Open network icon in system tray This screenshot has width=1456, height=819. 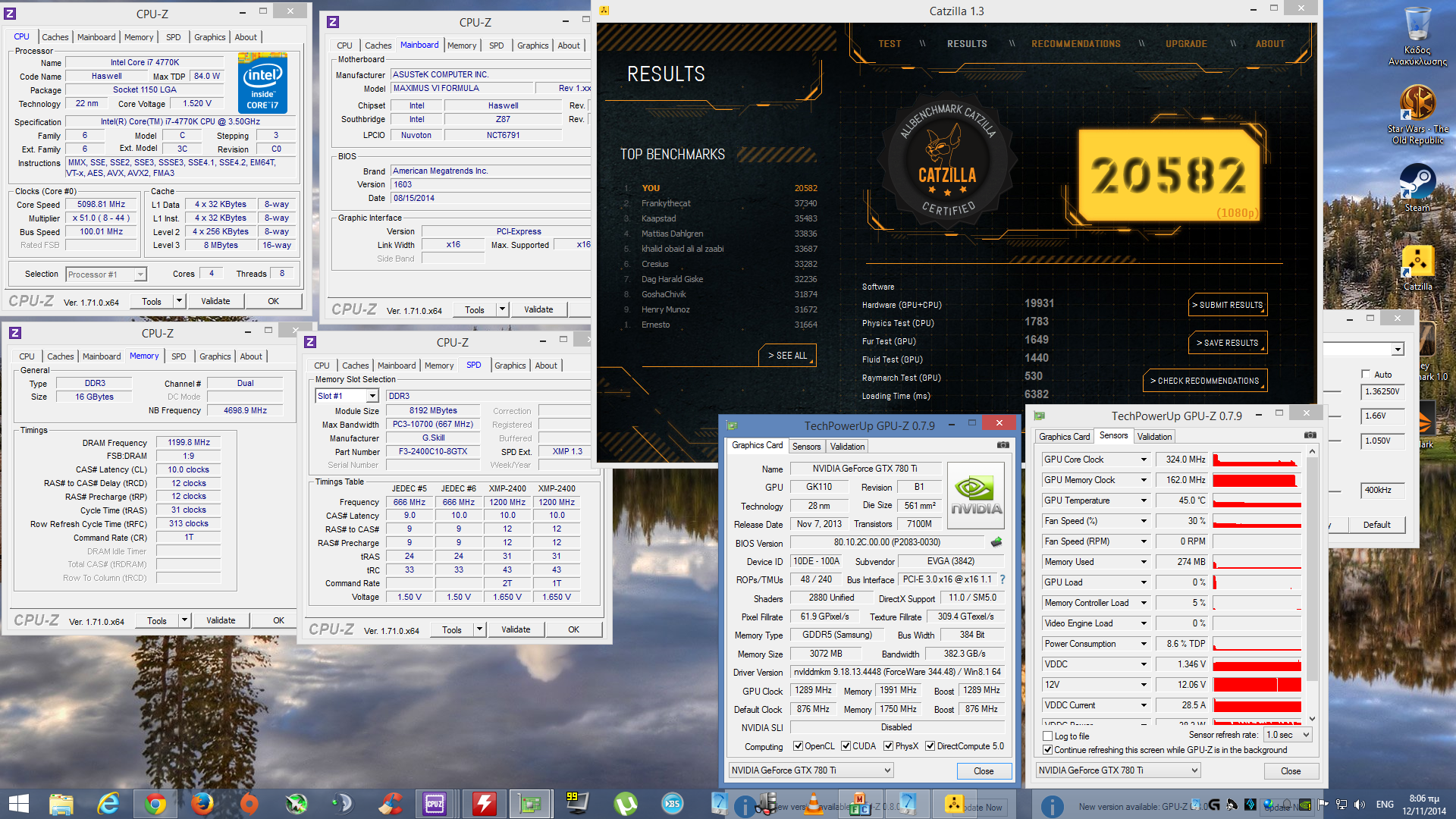click(x=1341, y=805)
